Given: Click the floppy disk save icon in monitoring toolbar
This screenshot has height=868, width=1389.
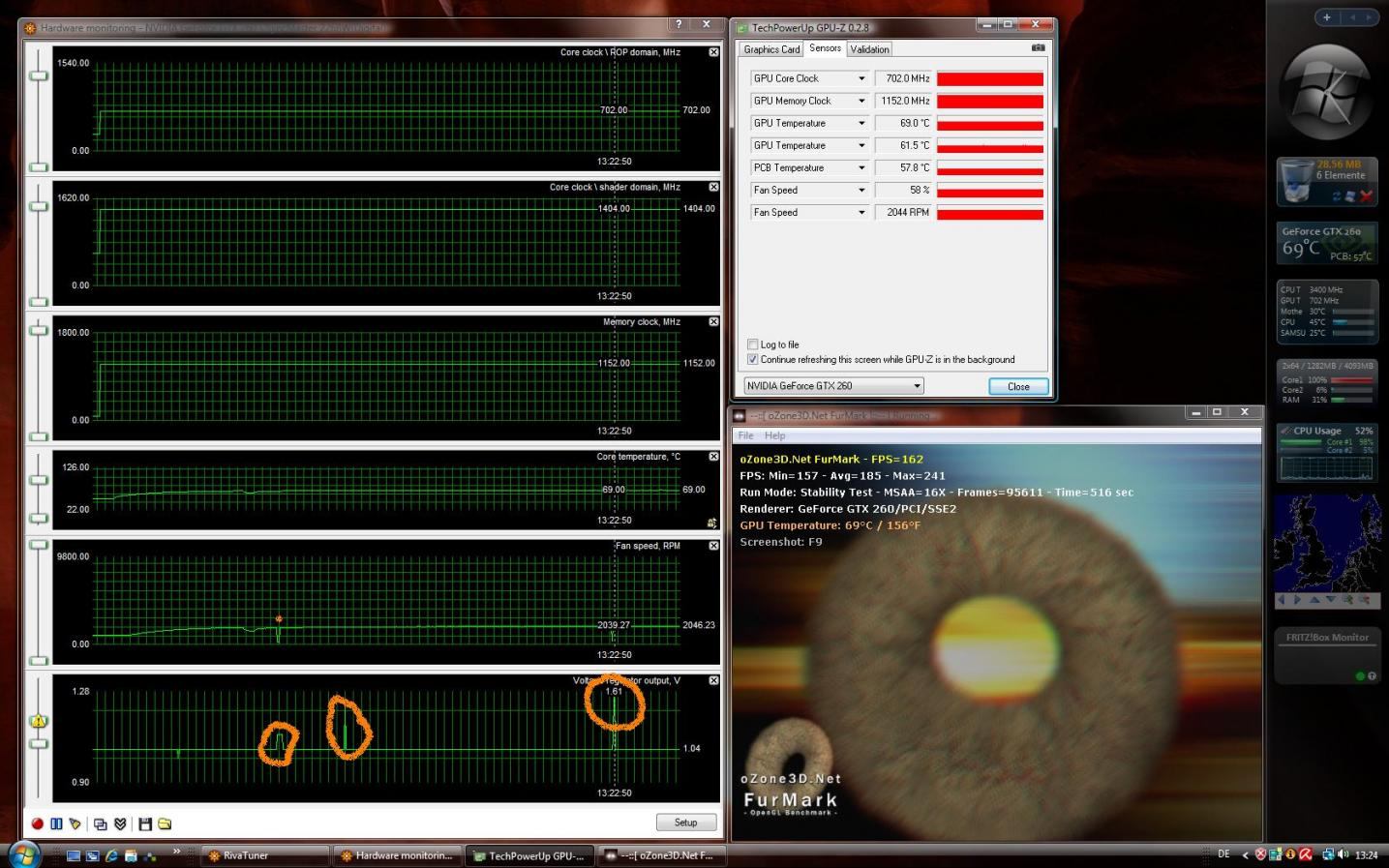Looking at the screenshot, I should (x=145, y=823).
